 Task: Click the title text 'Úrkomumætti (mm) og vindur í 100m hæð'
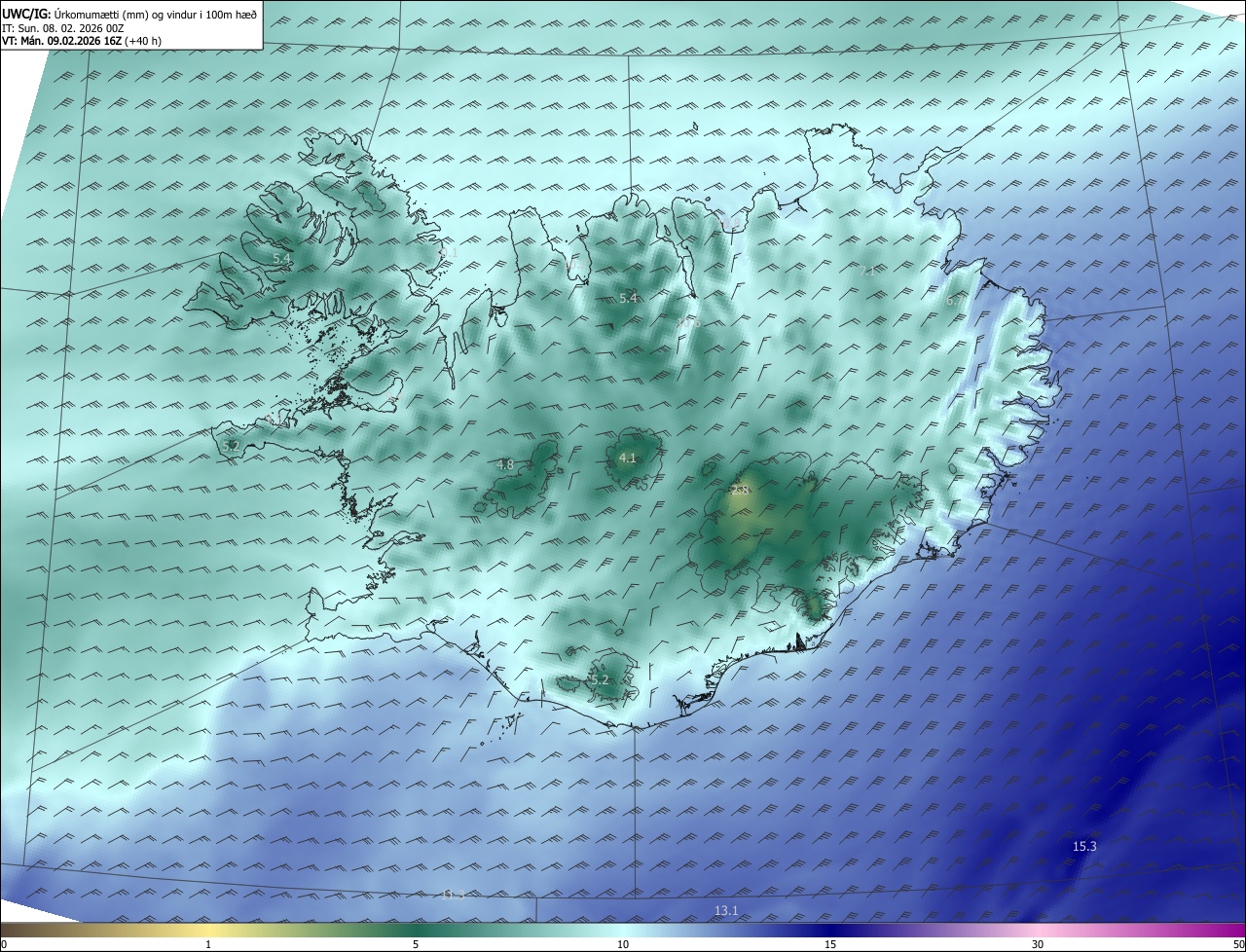pos(156,14)
